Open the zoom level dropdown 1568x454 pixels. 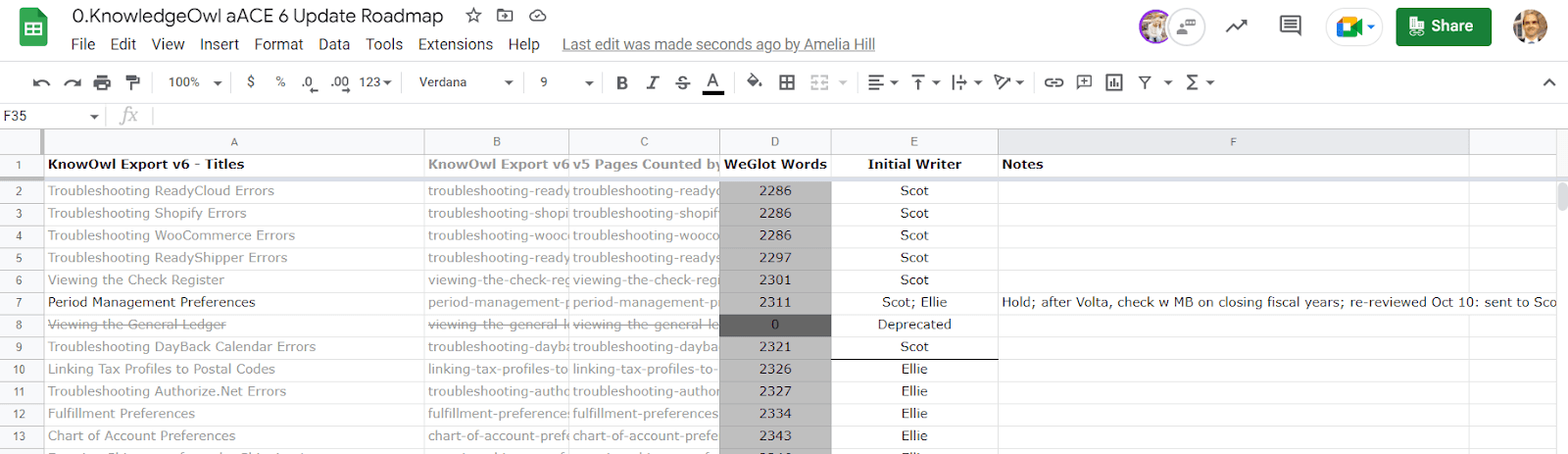(x=195, y=82)
